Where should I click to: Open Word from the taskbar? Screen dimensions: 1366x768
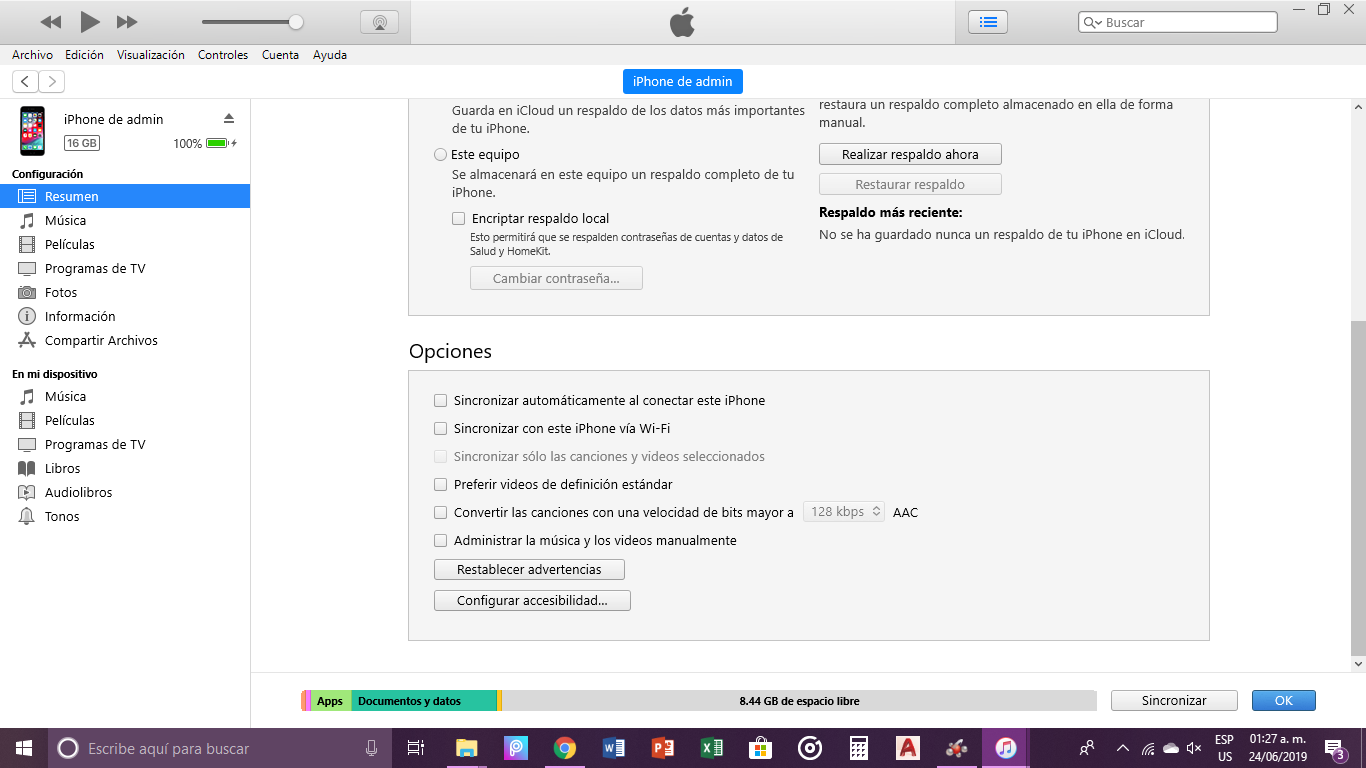tap(614, 748)
